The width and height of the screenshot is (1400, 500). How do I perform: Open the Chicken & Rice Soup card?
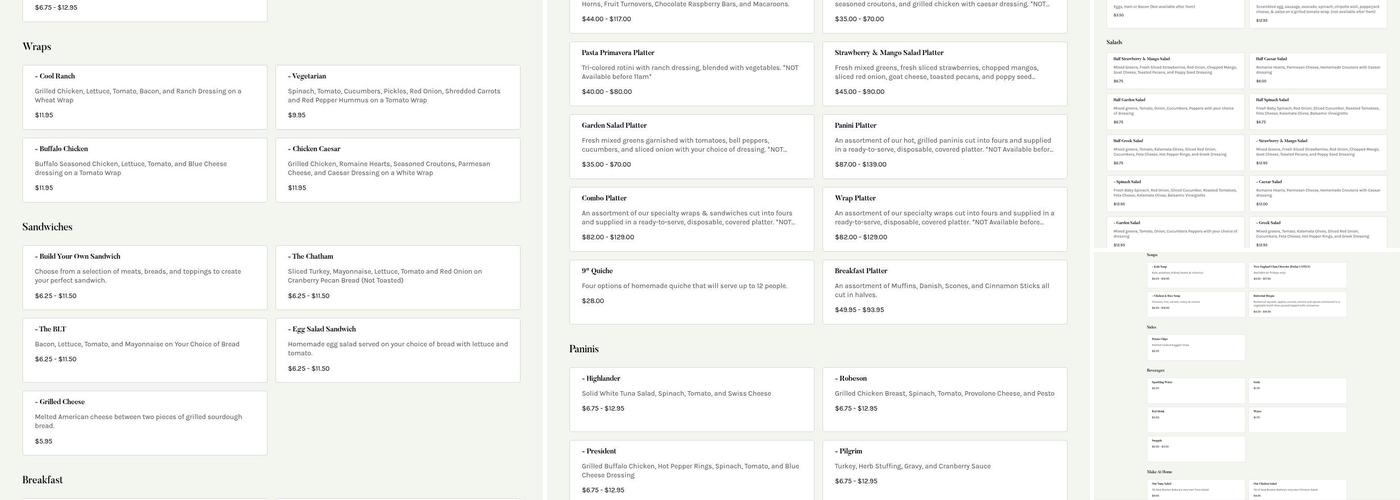(x=1196, y=304)
